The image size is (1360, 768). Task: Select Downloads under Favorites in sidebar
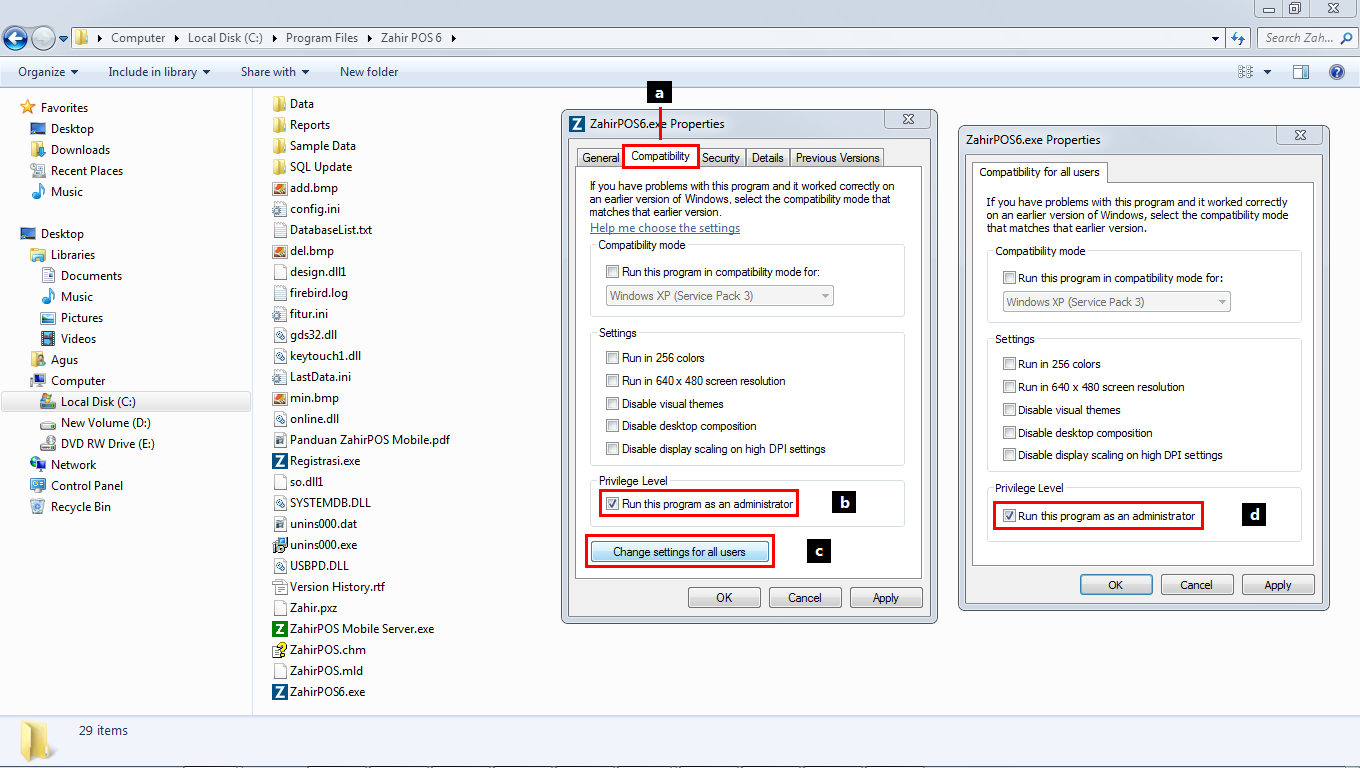[x=80, y=150]
